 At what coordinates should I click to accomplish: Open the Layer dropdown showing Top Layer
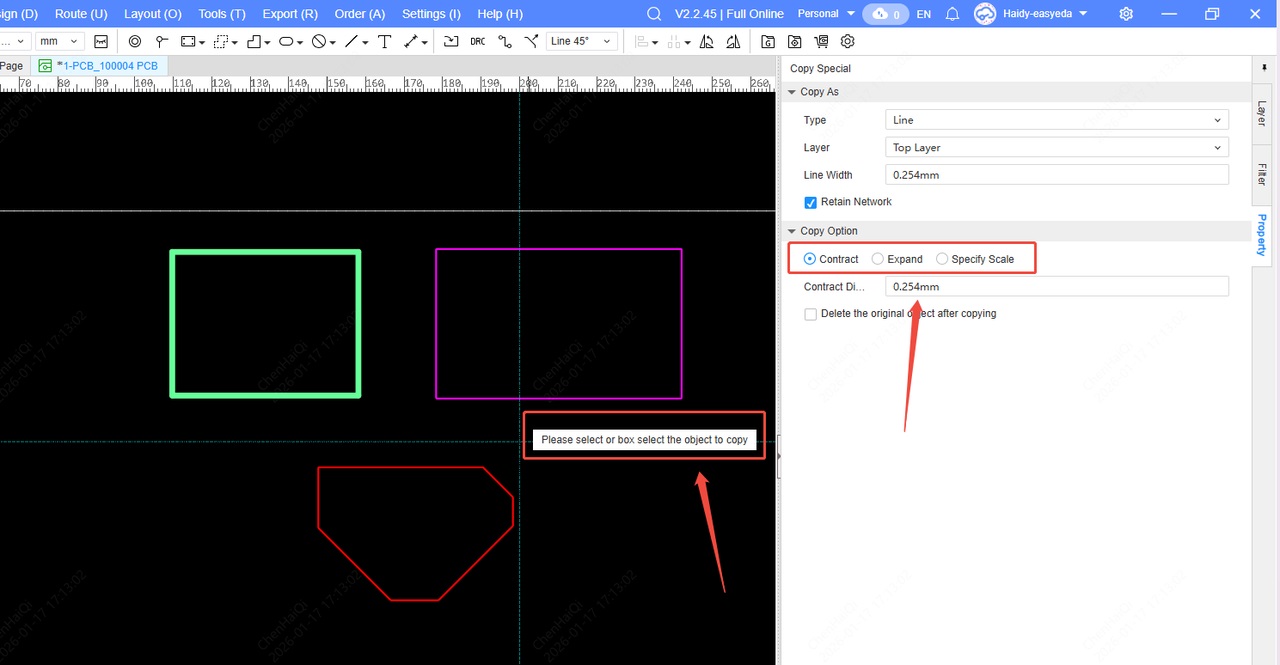(x=1056, y=148)
